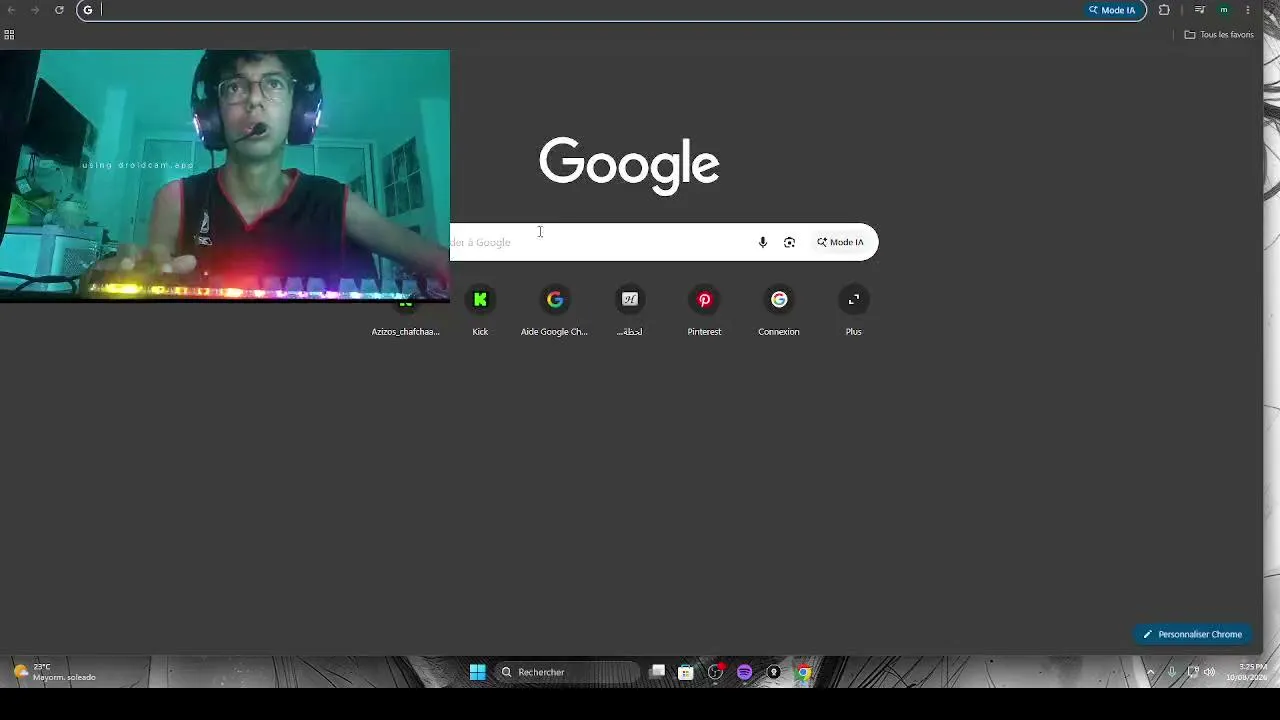Click Personnaliser Chrome button
Image resolution: width=1280 pixels, height=720 pixels.
pos(1192,634)
